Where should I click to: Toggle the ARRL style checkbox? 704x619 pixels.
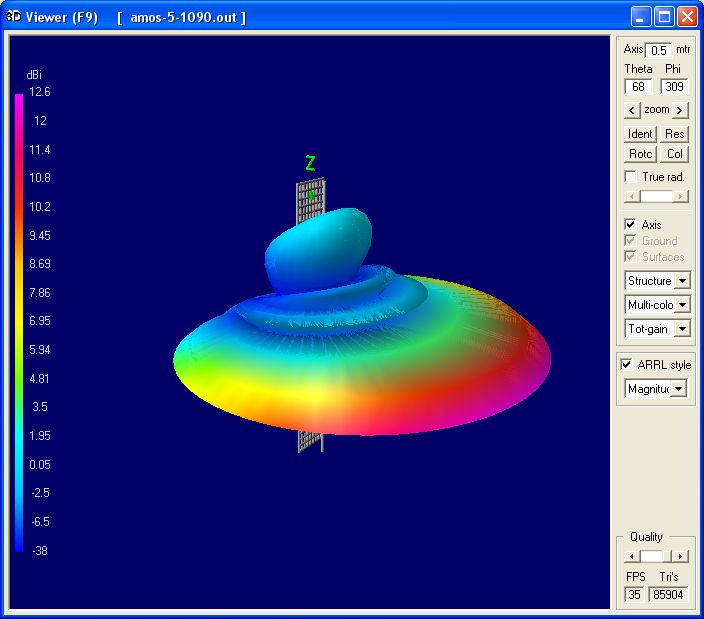pos(627,365)
